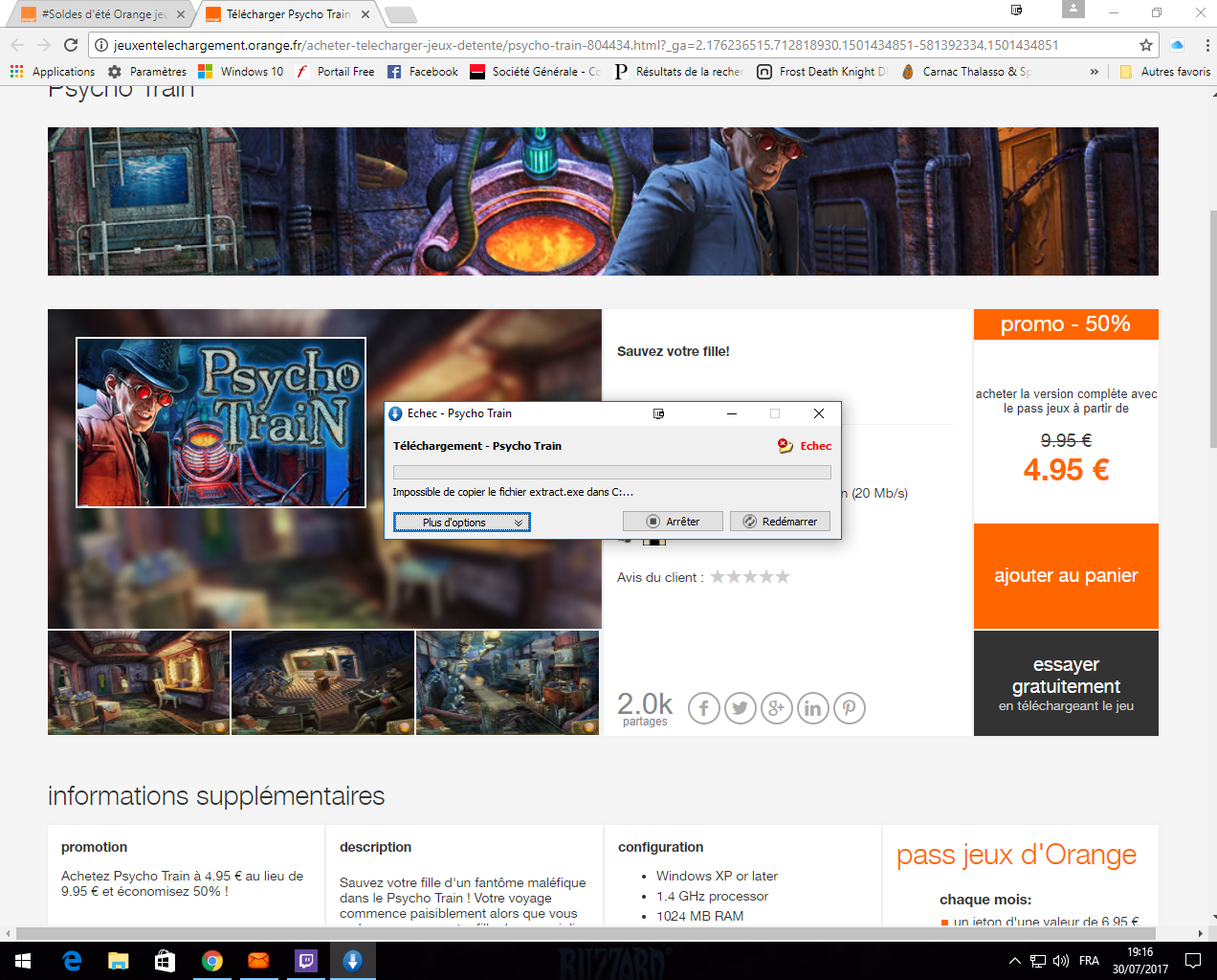Open the Frost Death Knight bookmark
Screen dimensions: 1217x980
pos(823,72)
